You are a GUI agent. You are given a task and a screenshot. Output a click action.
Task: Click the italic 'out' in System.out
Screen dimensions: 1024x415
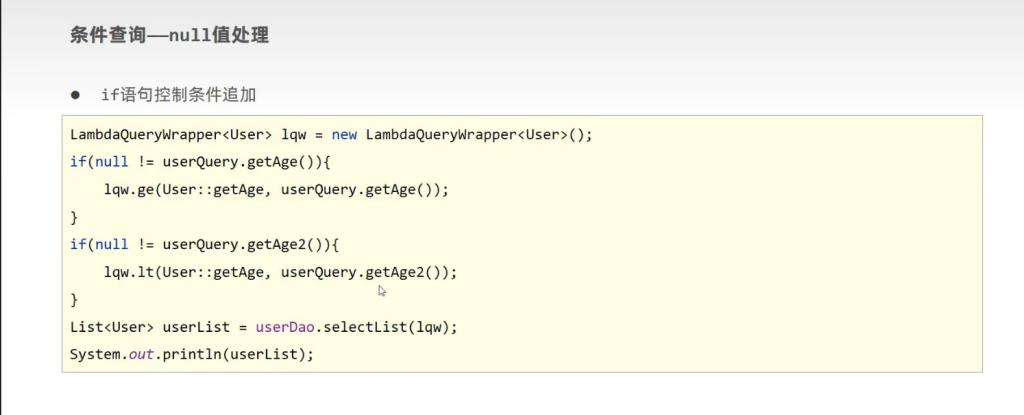pos(140,354)
